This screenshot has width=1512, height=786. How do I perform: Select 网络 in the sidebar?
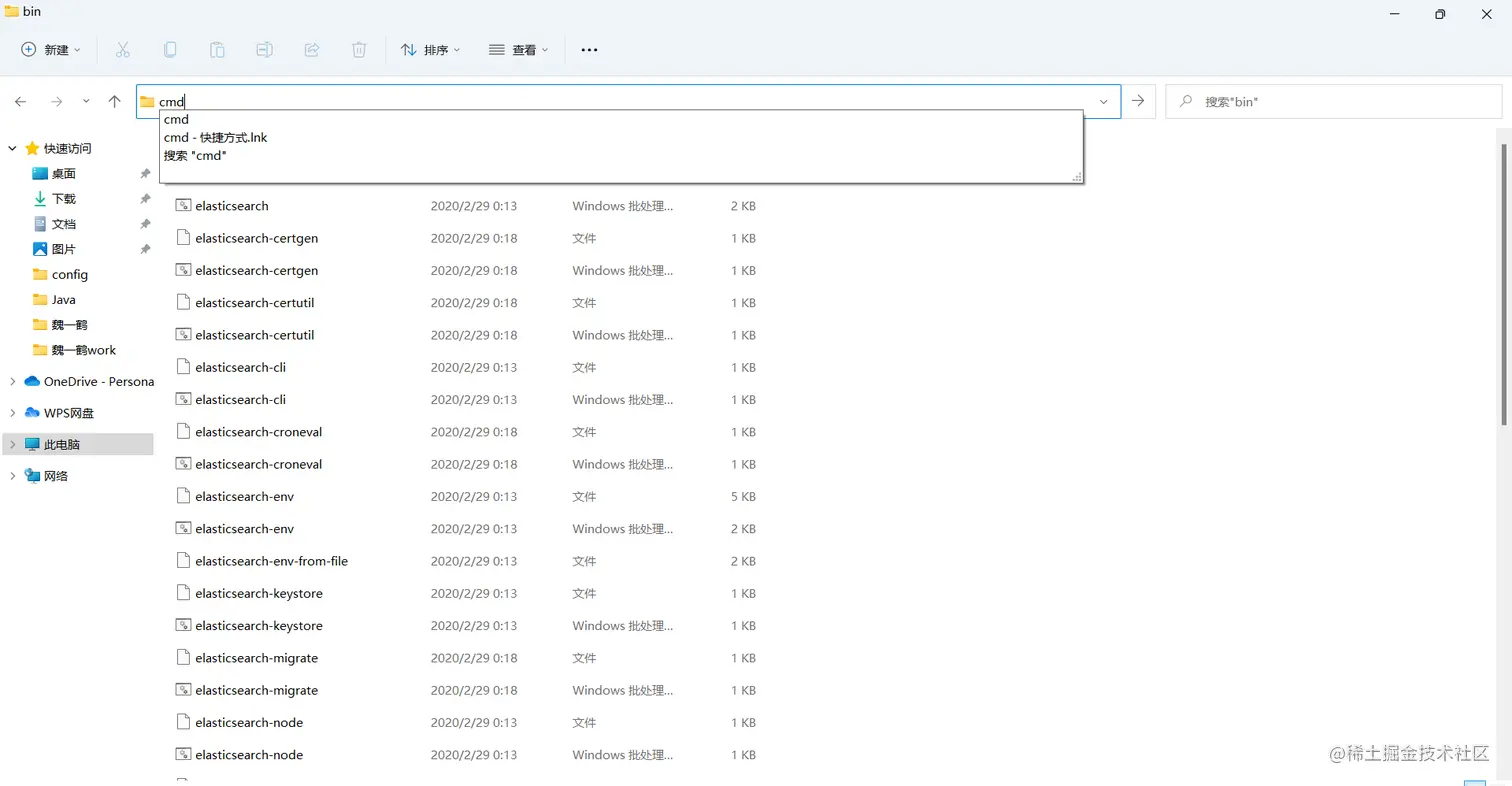pos(56,476)
